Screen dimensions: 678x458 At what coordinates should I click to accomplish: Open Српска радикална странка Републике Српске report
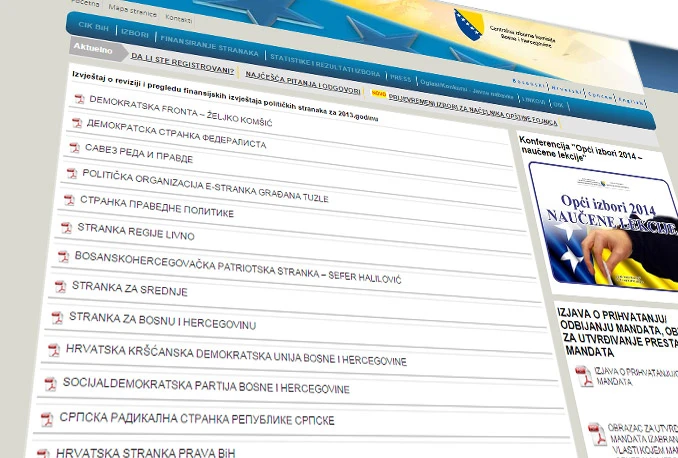tap(197, 419)
